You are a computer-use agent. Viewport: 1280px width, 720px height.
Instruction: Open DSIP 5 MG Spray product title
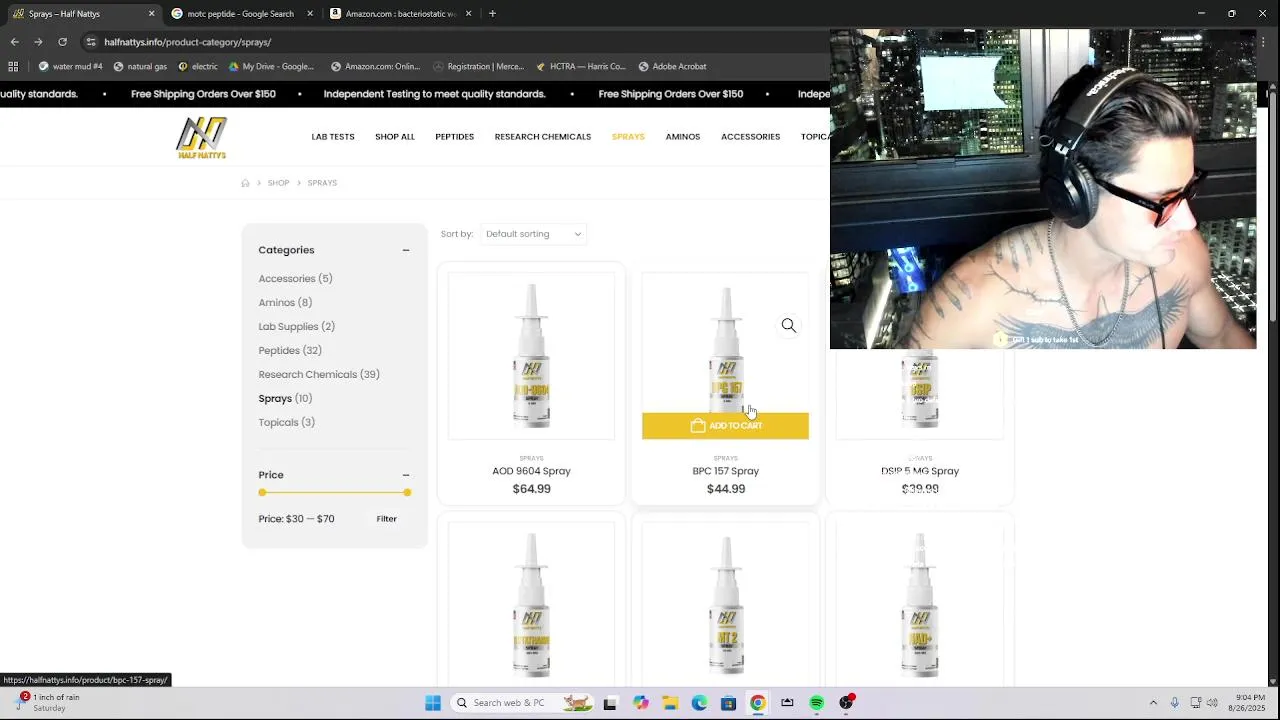pyautogui.click(x=920, y=471)
